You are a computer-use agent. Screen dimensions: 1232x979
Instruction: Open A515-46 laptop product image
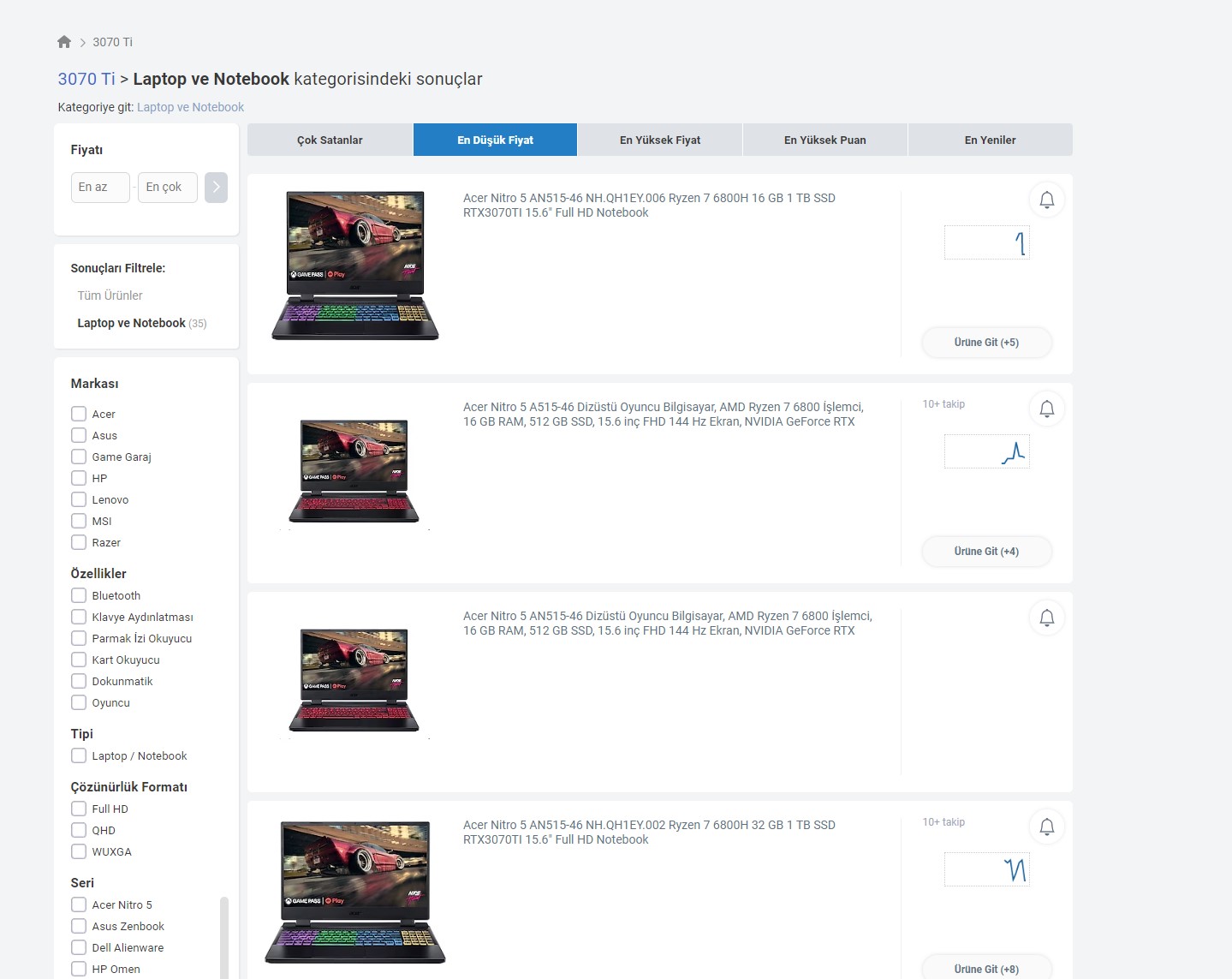click(x=354, y=471)
